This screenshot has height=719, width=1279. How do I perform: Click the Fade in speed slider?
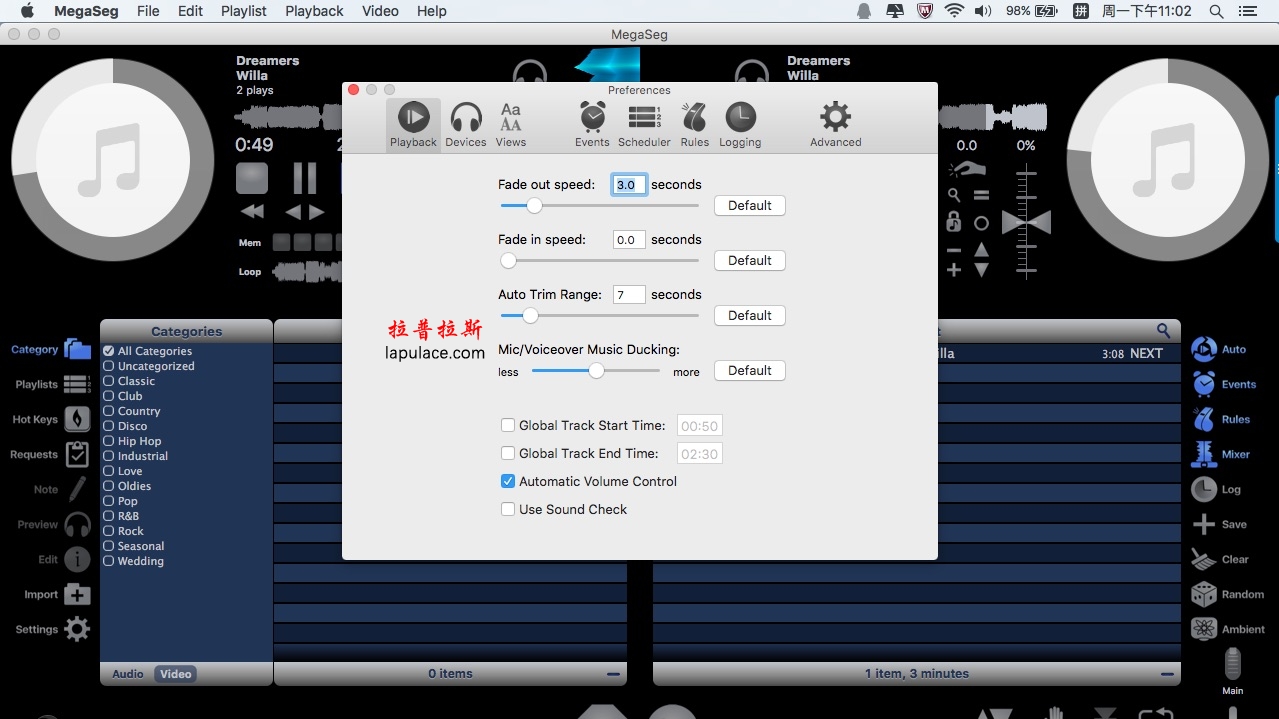pyautogui.click(x=599, y=261)
